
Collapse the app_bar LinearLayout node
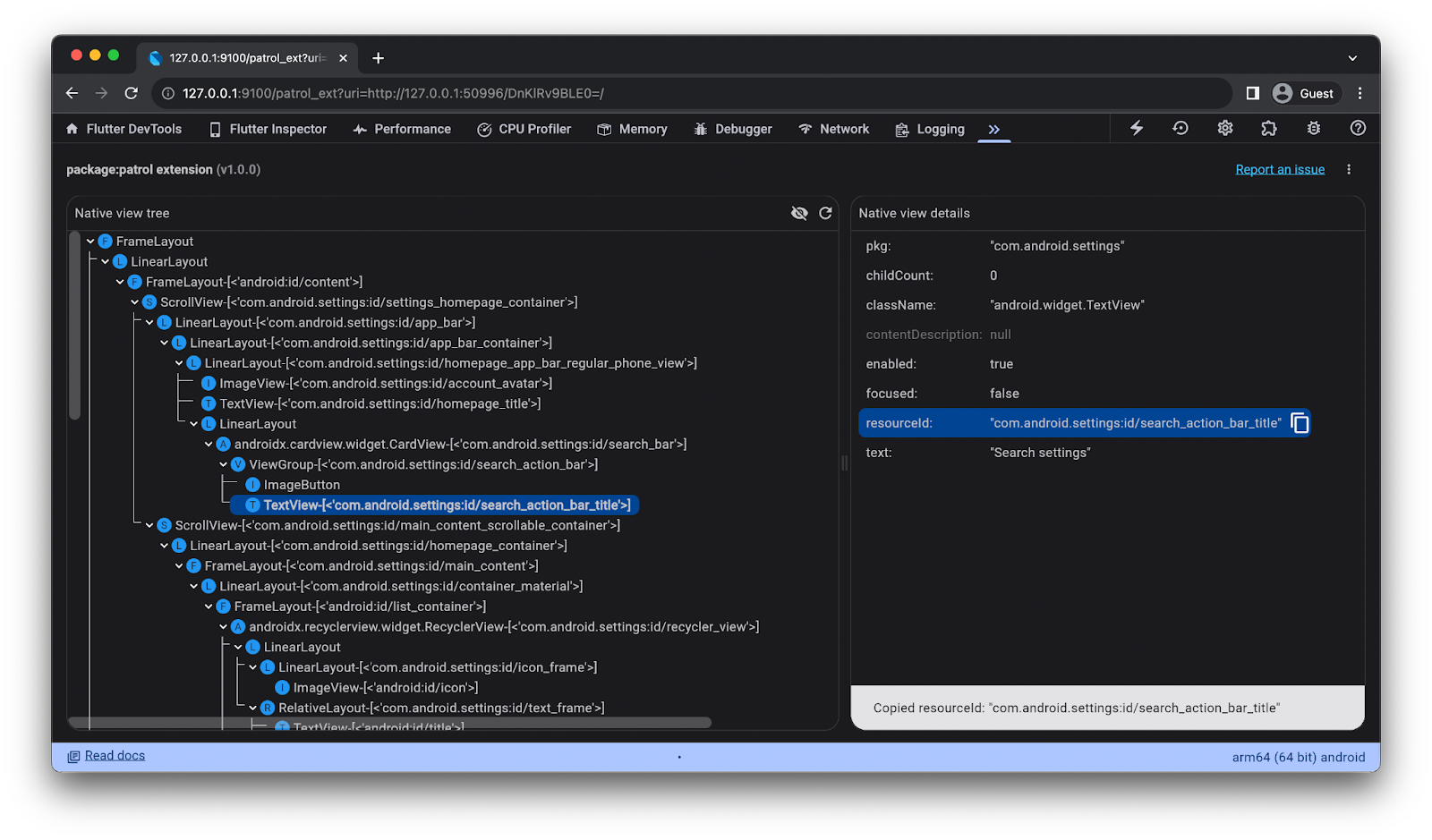[149, 323]
